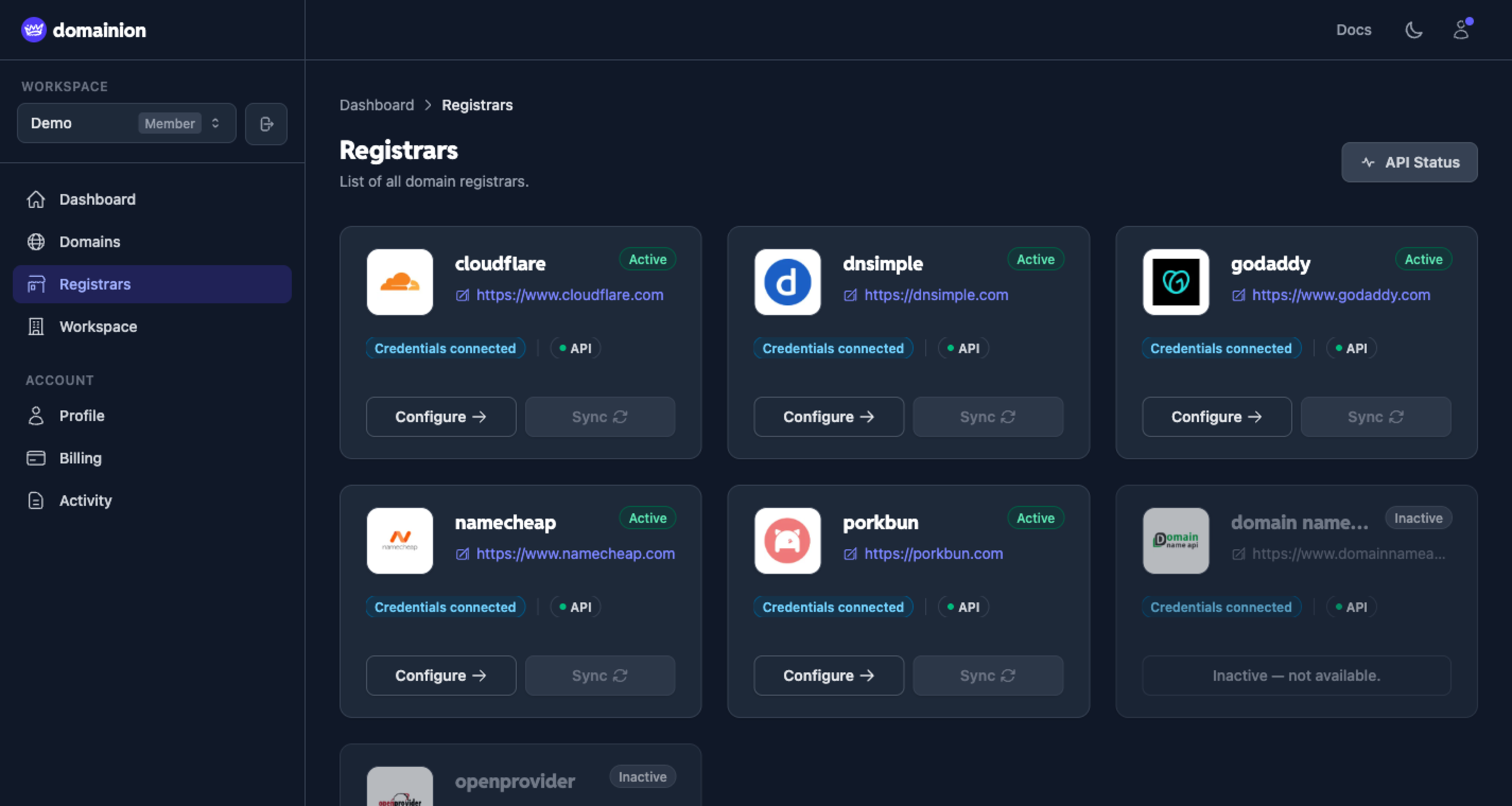1512x806 pixels.
Task: Click the Member role badge
Action: tap(170, 123)
